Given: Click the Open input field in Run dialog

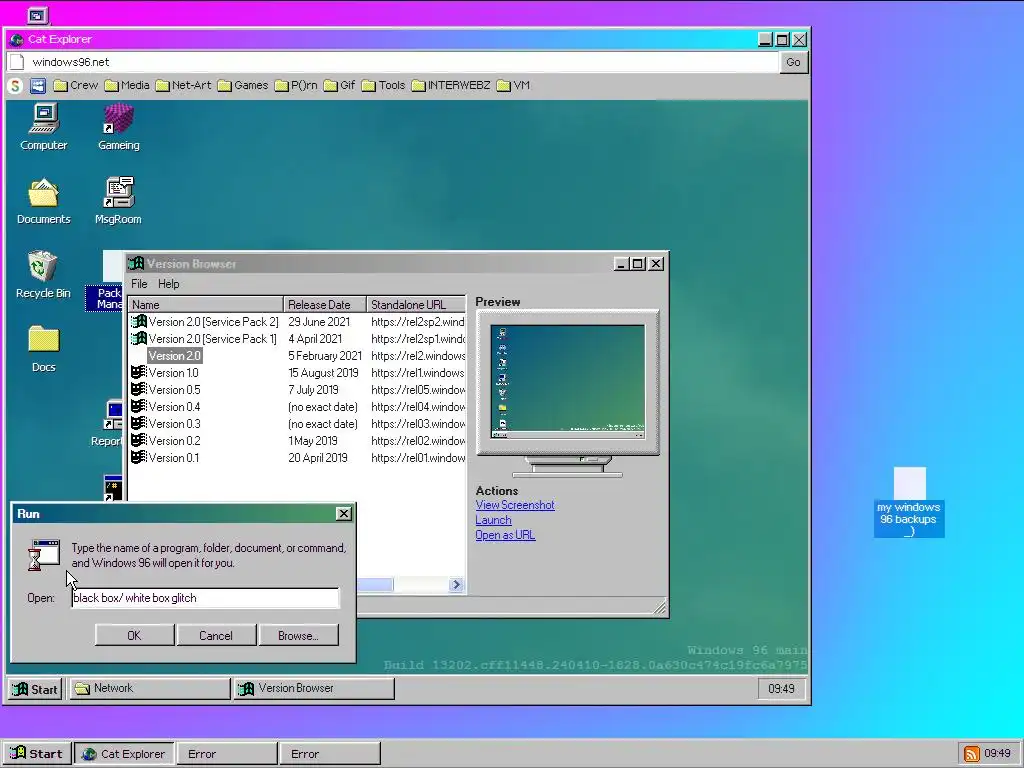Looking at the screenshot, I should point(205,598).
